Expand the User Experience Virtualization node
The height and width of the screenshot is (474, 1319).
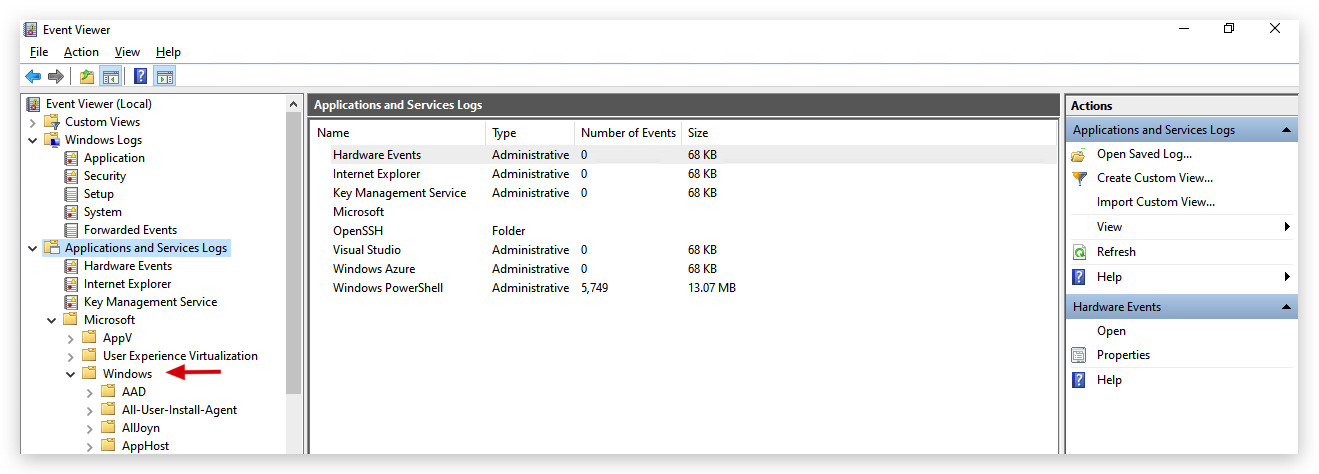(x=70, y=356)
